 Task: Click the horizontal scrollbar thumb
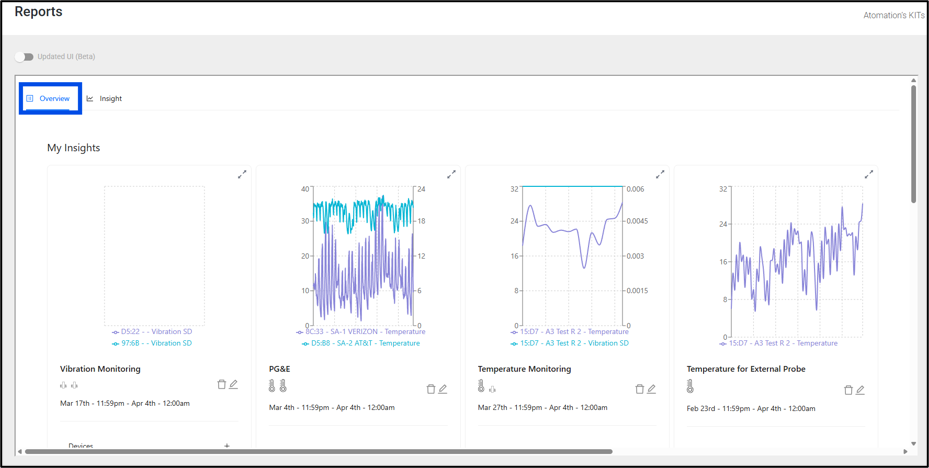tap(318, 451)
